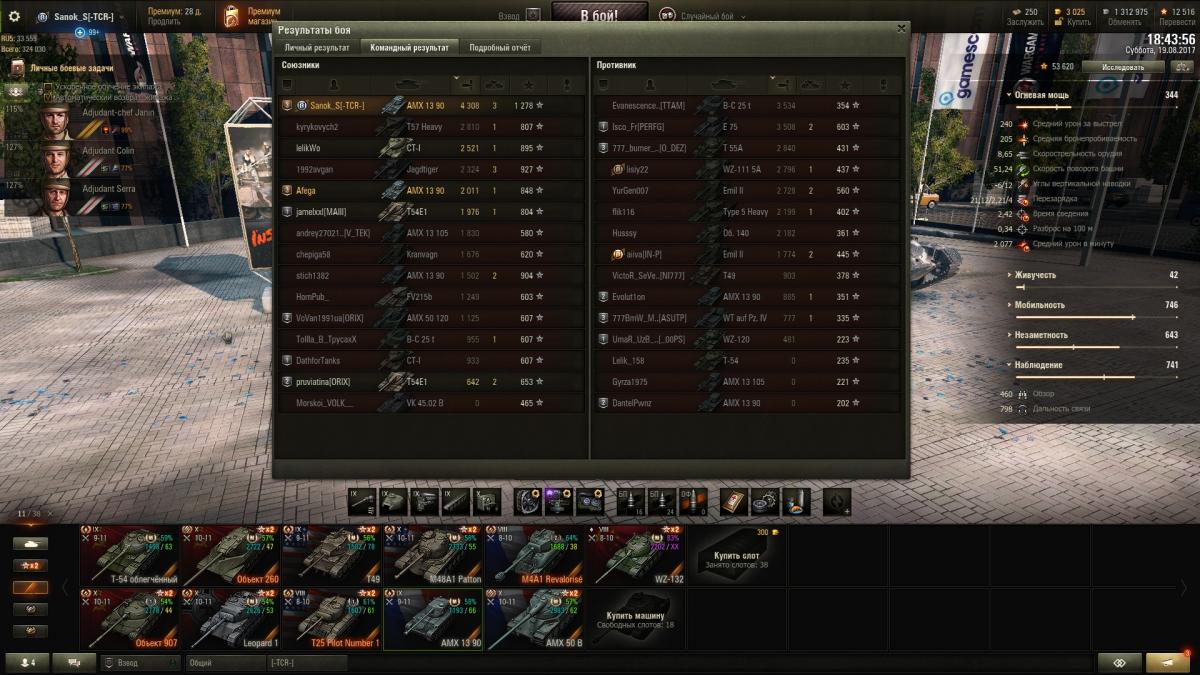The image size is (1200, 675).
Task: Open account dropdown next to Sanok_S[-TCR-]
Action: pos(122,17)
